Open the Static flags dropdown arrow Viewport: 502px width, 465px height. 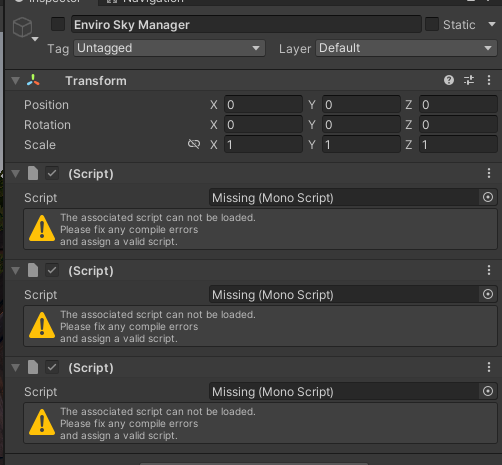pyautogui.click(x=492, y=24)
